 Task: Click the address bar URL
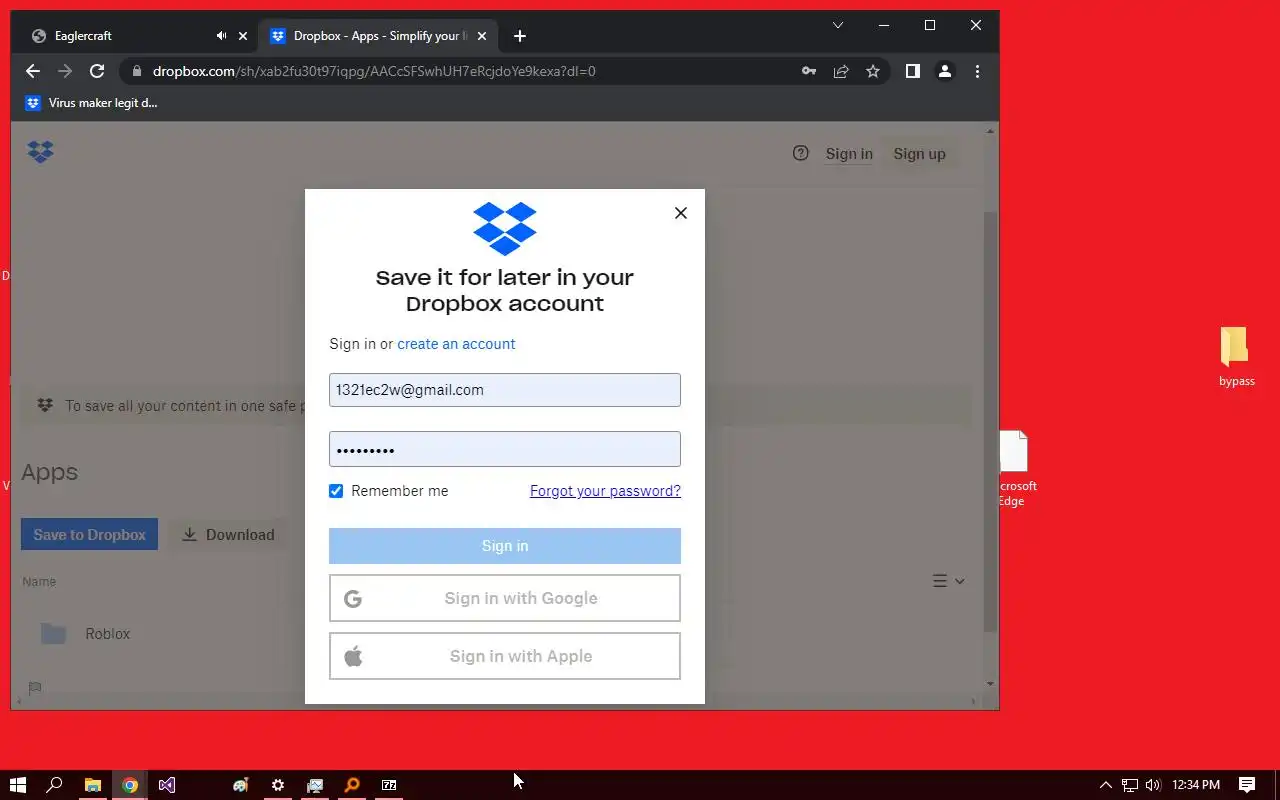coord(374,71)
